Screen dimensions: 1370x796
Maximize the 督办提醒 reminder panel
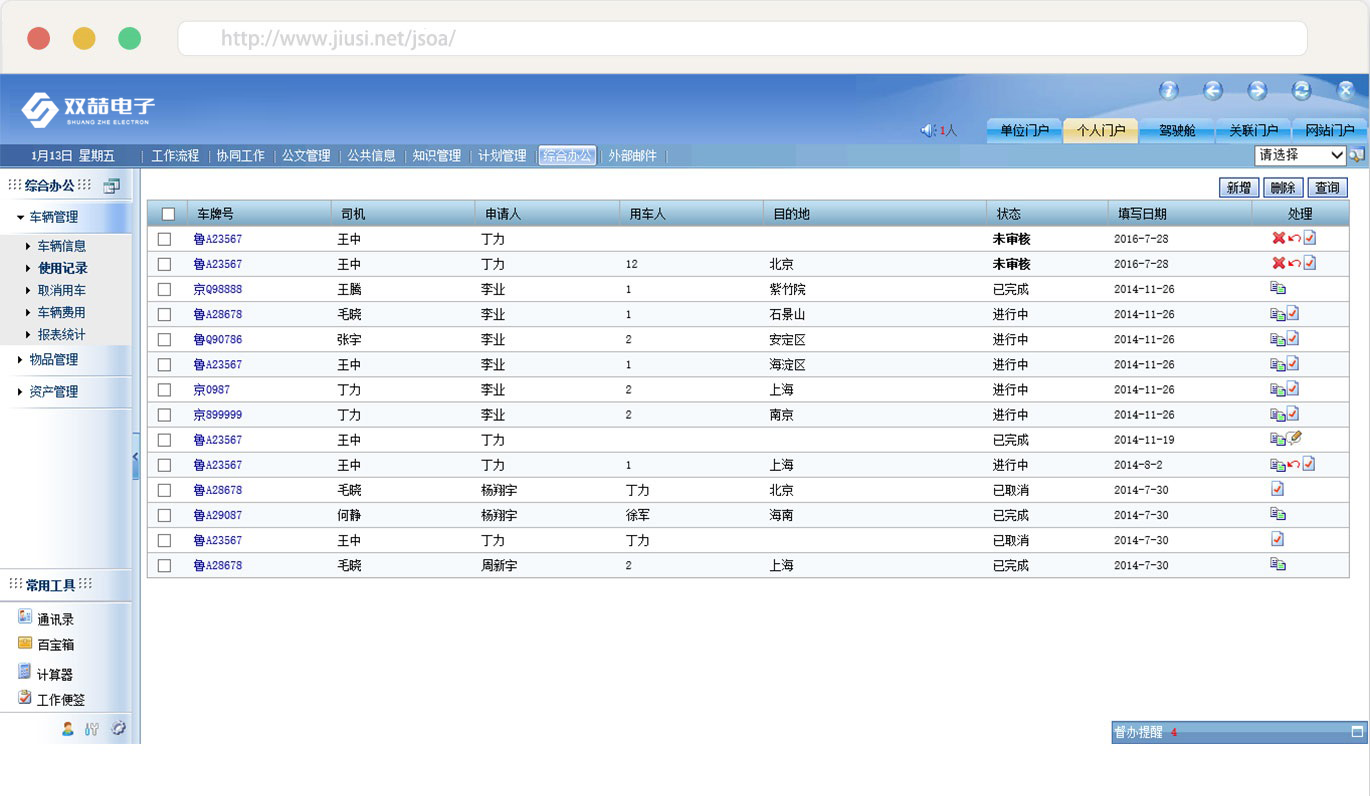coord(1357,731)
